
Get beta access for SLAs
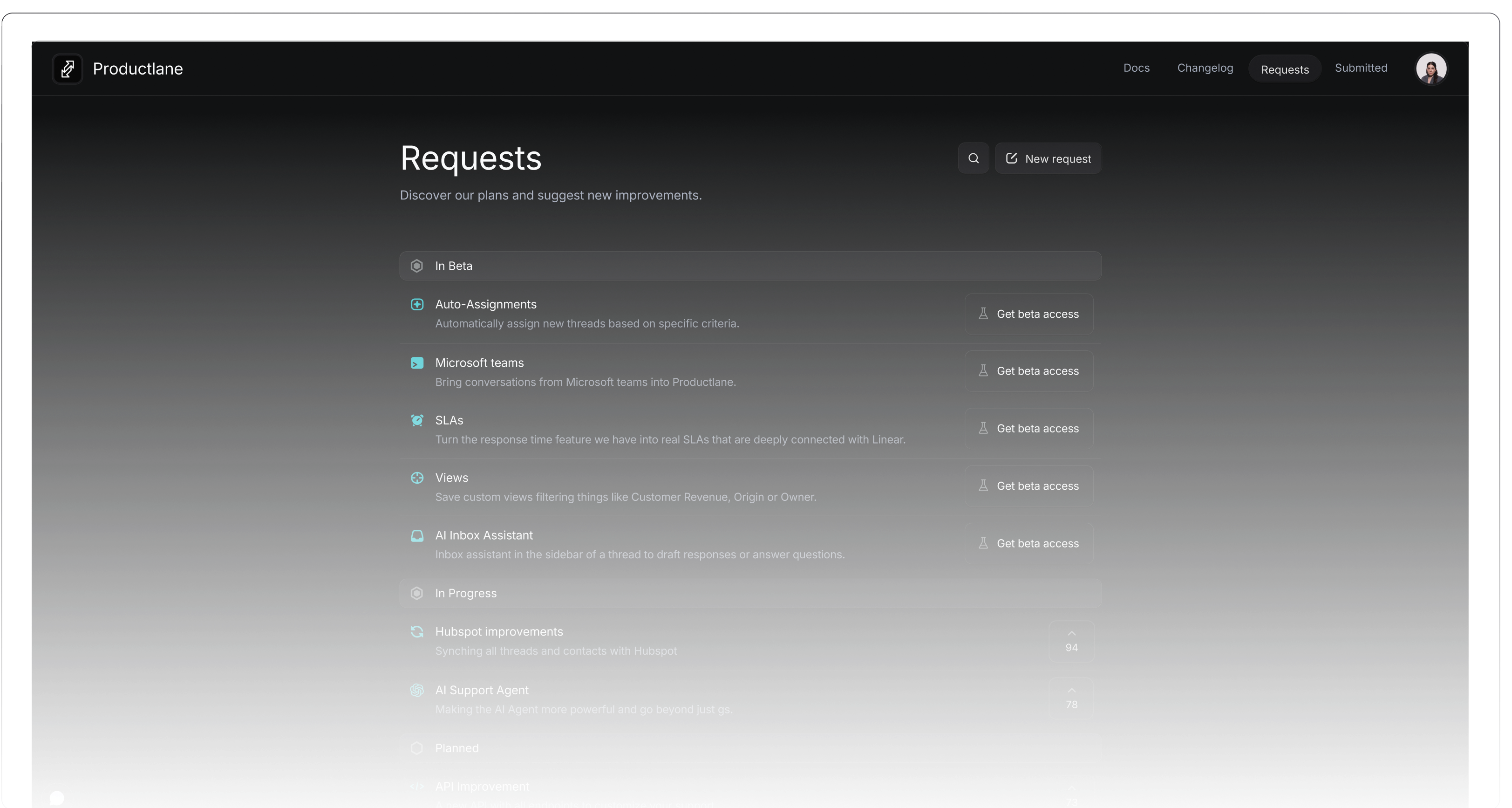point(1029,429)
